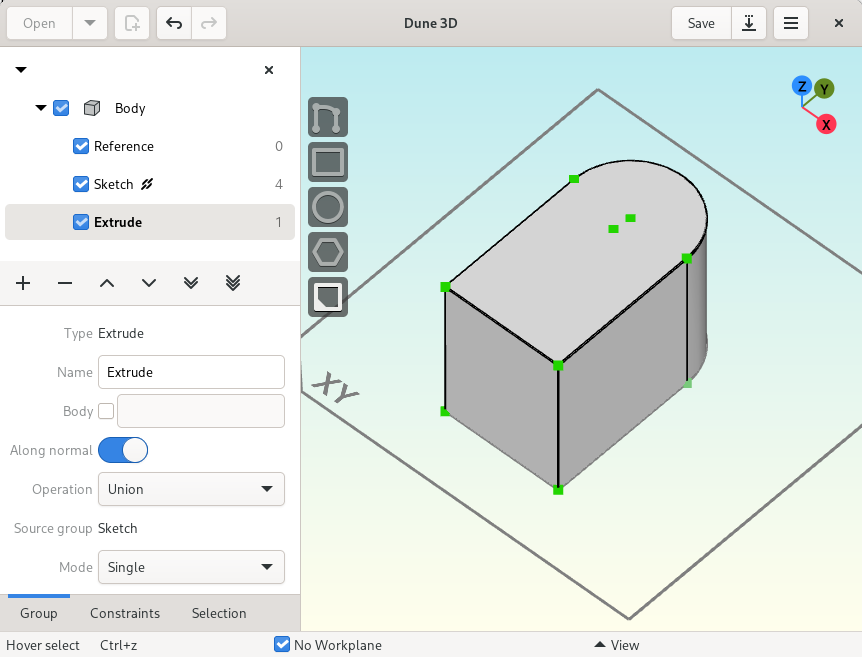Add a new group with plus icon
The height and width of the screenshot is (657, 862).
coord(23,283)
